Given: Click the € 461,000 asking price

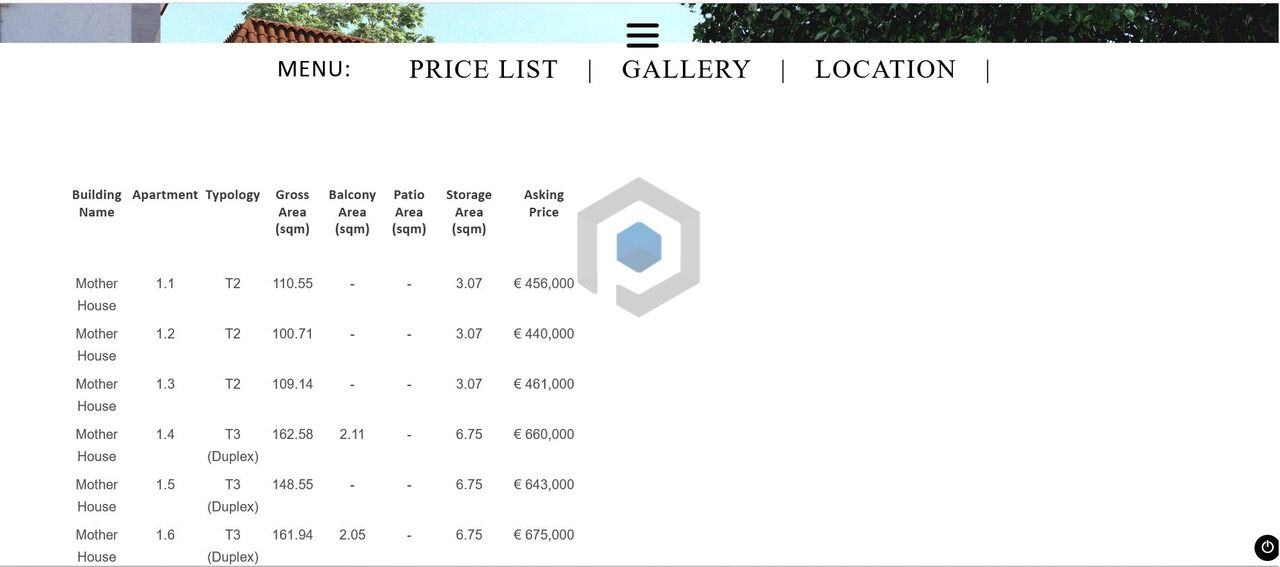Looking at the screenshot, I should (544, 384).
